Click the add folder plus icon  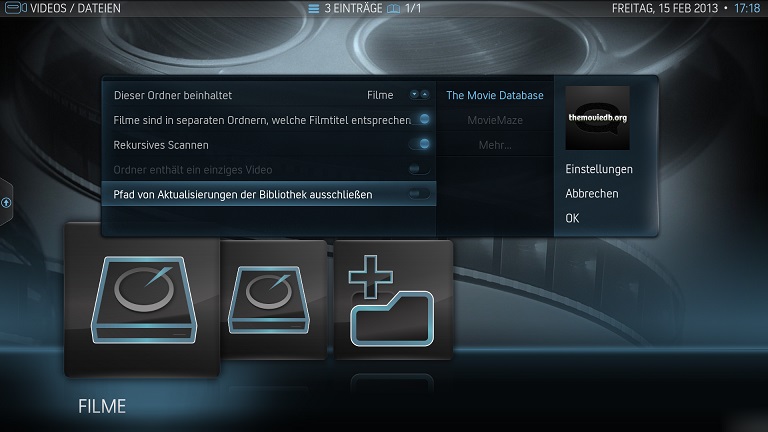click(391, 300)
